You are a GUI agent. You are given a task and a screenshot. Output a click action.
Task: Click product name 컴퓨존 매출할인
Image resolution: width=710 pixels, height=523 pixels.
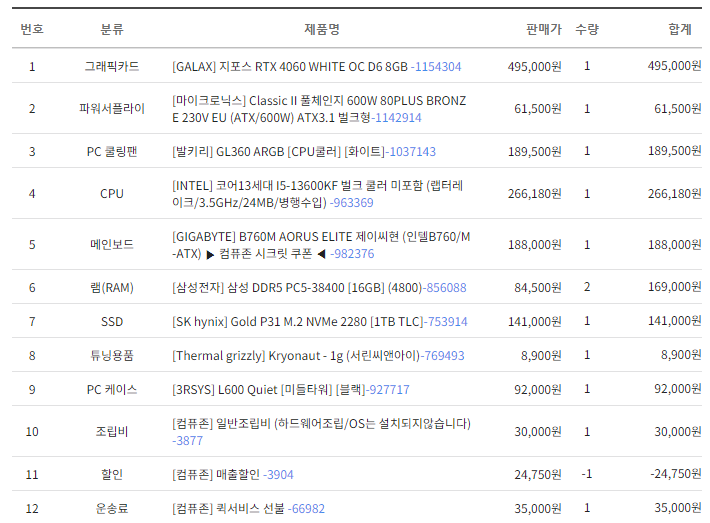tap(216, 475)
